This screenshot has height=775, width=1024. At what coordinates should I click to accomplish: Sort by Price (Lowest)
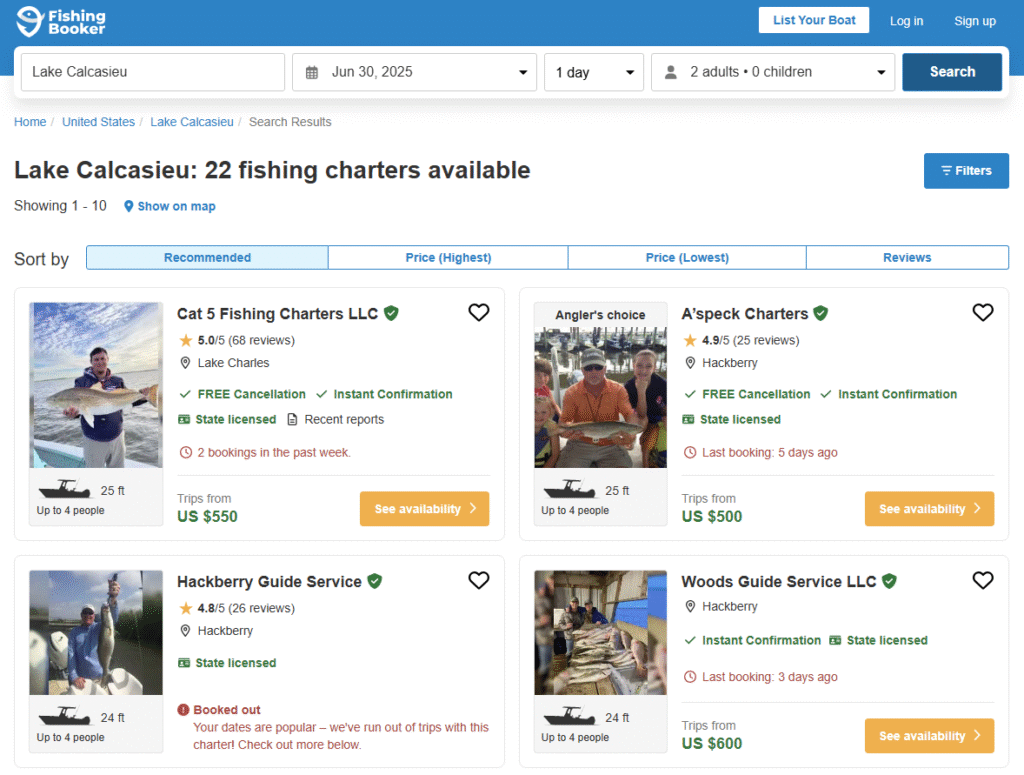(687, 257)
